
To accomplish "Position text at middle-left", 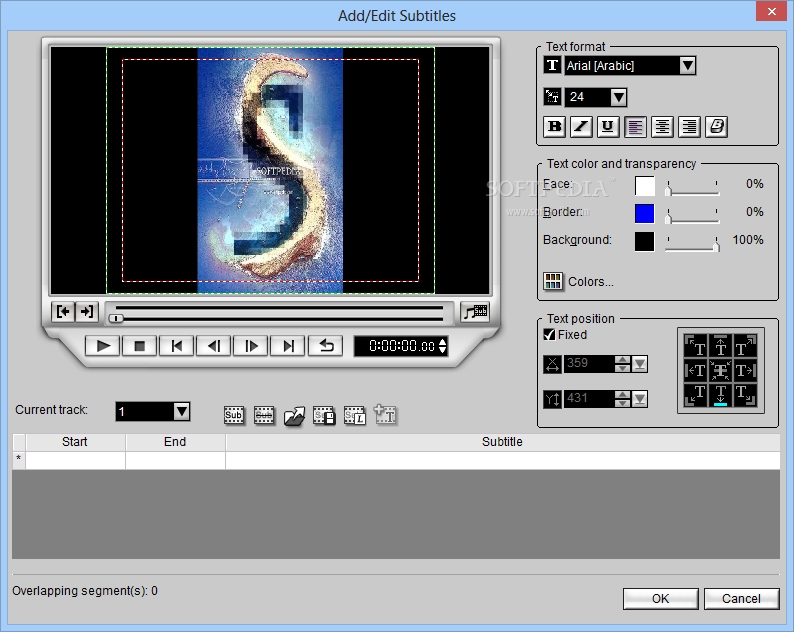I will [696, 371].
